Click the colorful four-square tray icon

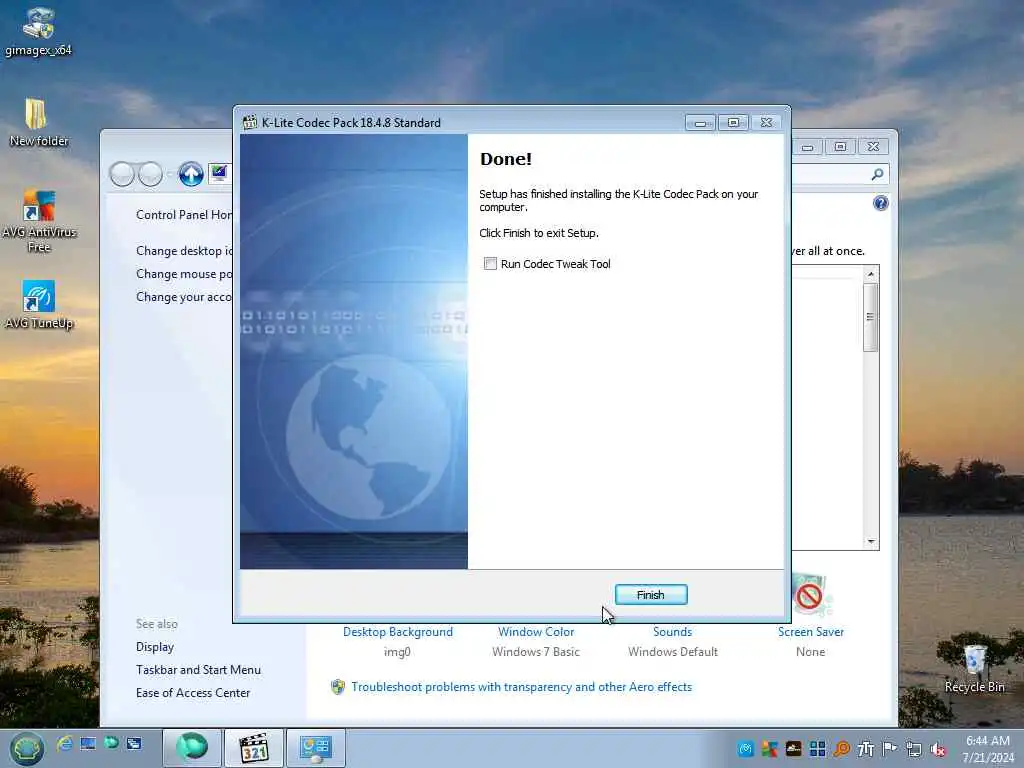coord(769,749)
